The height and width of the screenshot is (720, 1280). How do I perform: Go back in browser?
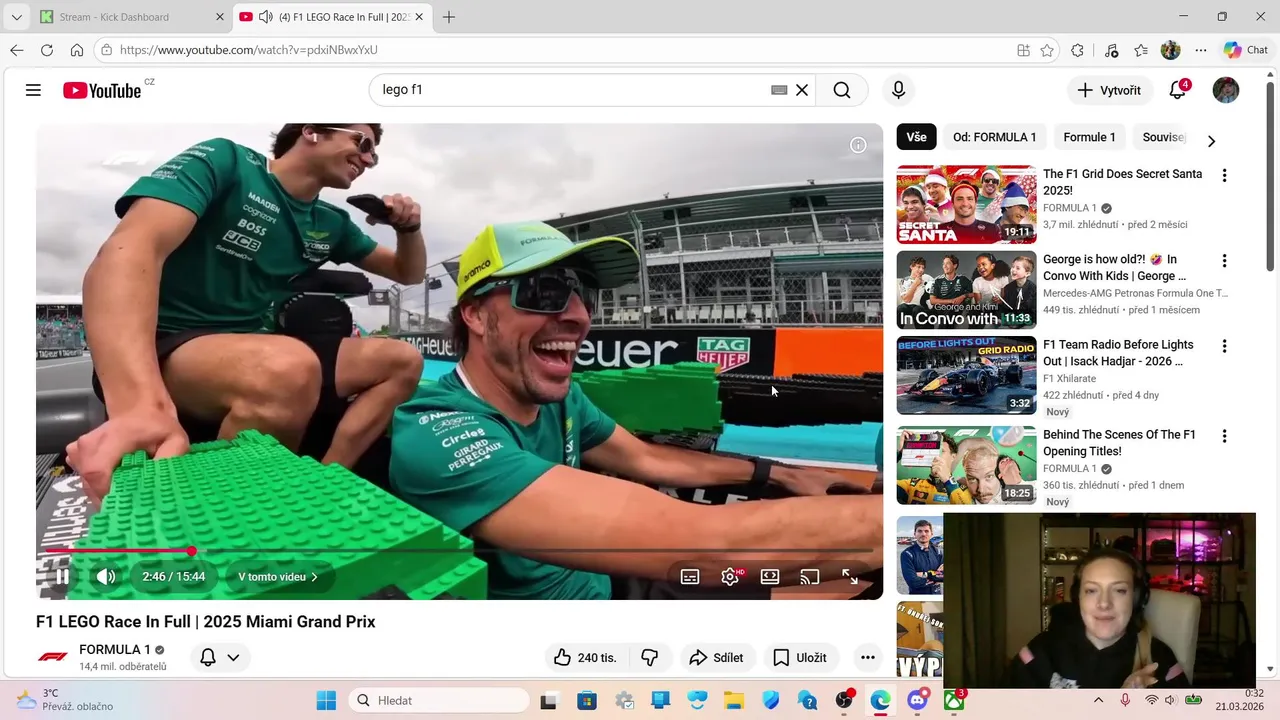click(17, 50)
